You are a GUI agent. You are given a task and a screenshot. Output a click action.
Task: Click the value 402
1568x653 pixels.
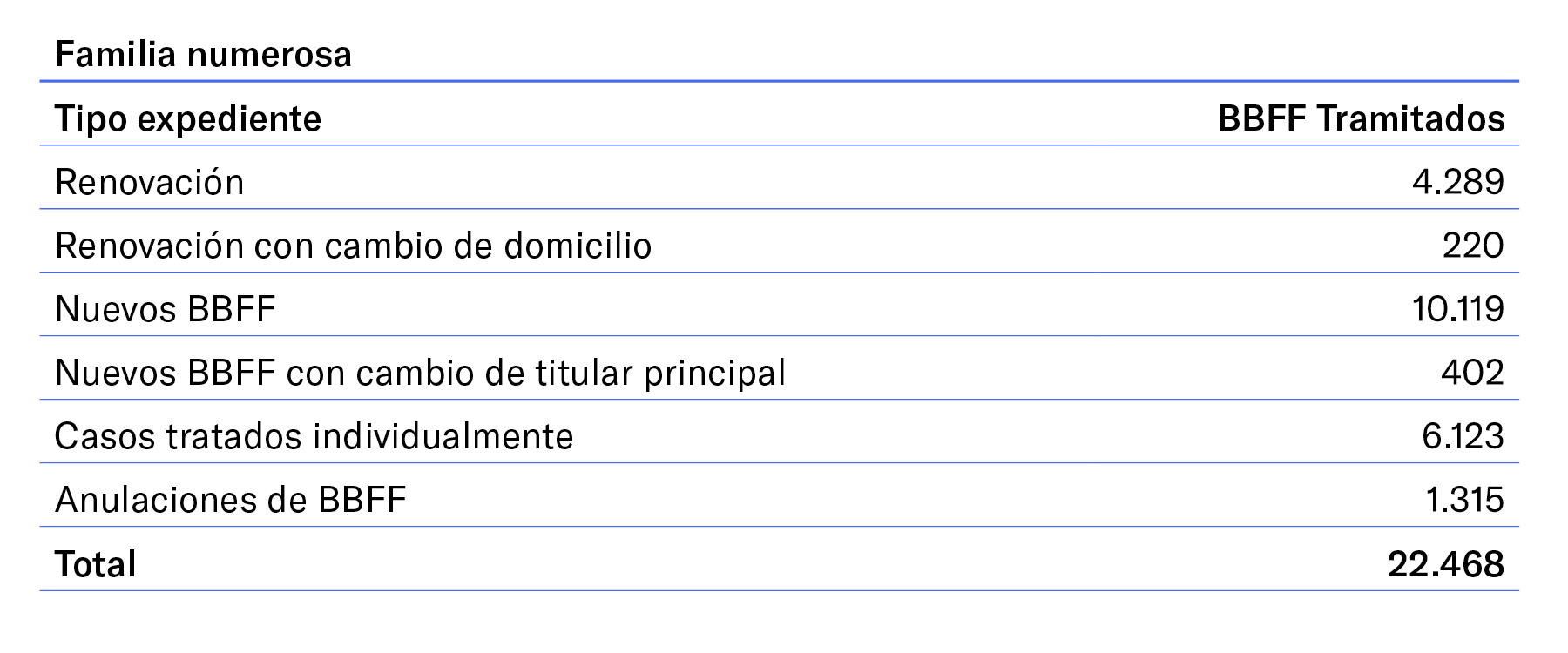tap(1472, 373)
